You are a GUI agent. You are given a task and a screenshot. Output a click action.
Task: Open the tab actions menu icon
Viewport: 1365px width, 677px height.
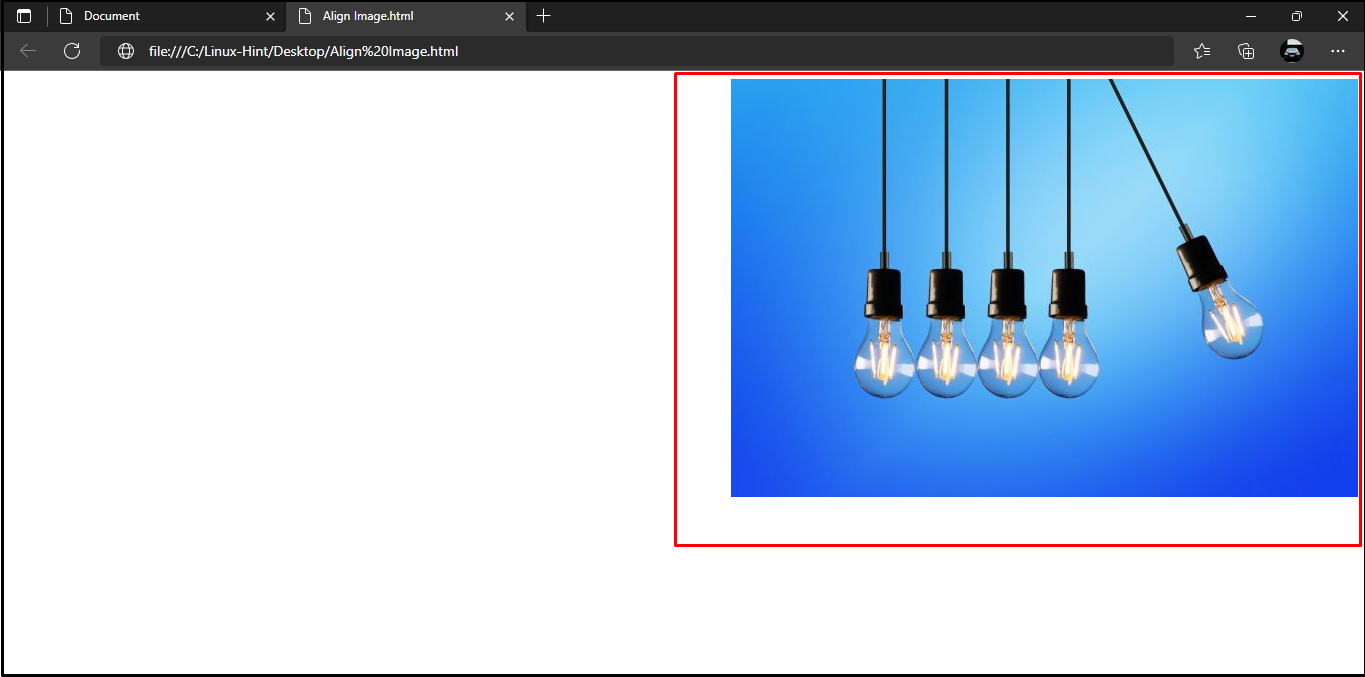coord(24,16)
